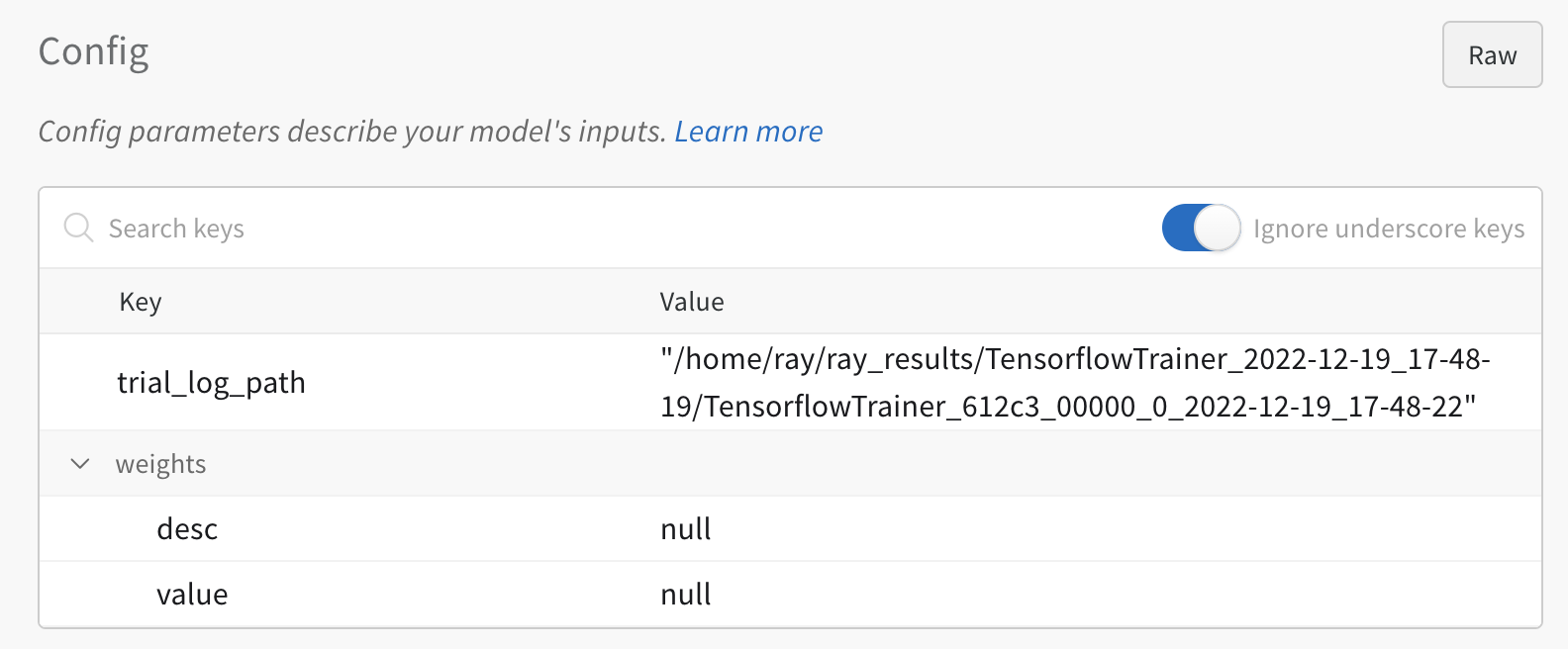Open the Learn more link
Image resolution: width=1568 pixels, height=649 pixels.
748,131
